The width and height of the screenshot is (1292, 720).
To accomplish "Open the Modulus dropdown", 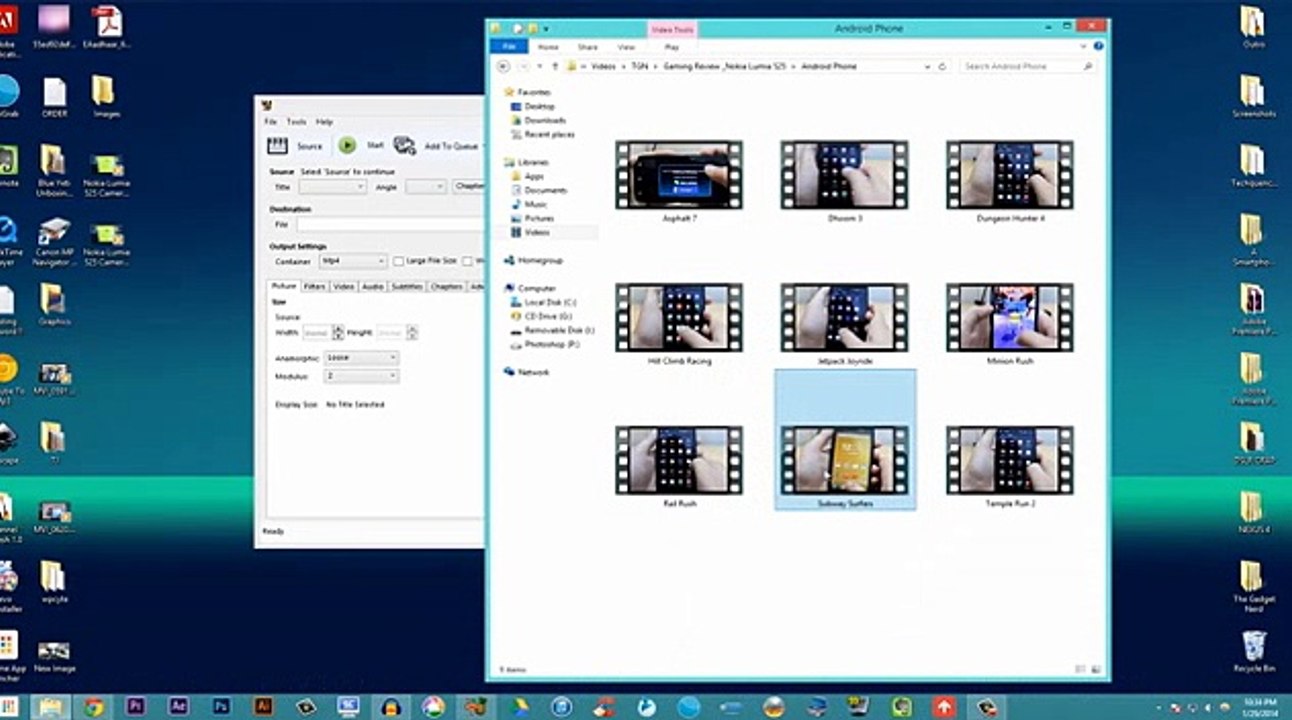I will click(361, 376).
